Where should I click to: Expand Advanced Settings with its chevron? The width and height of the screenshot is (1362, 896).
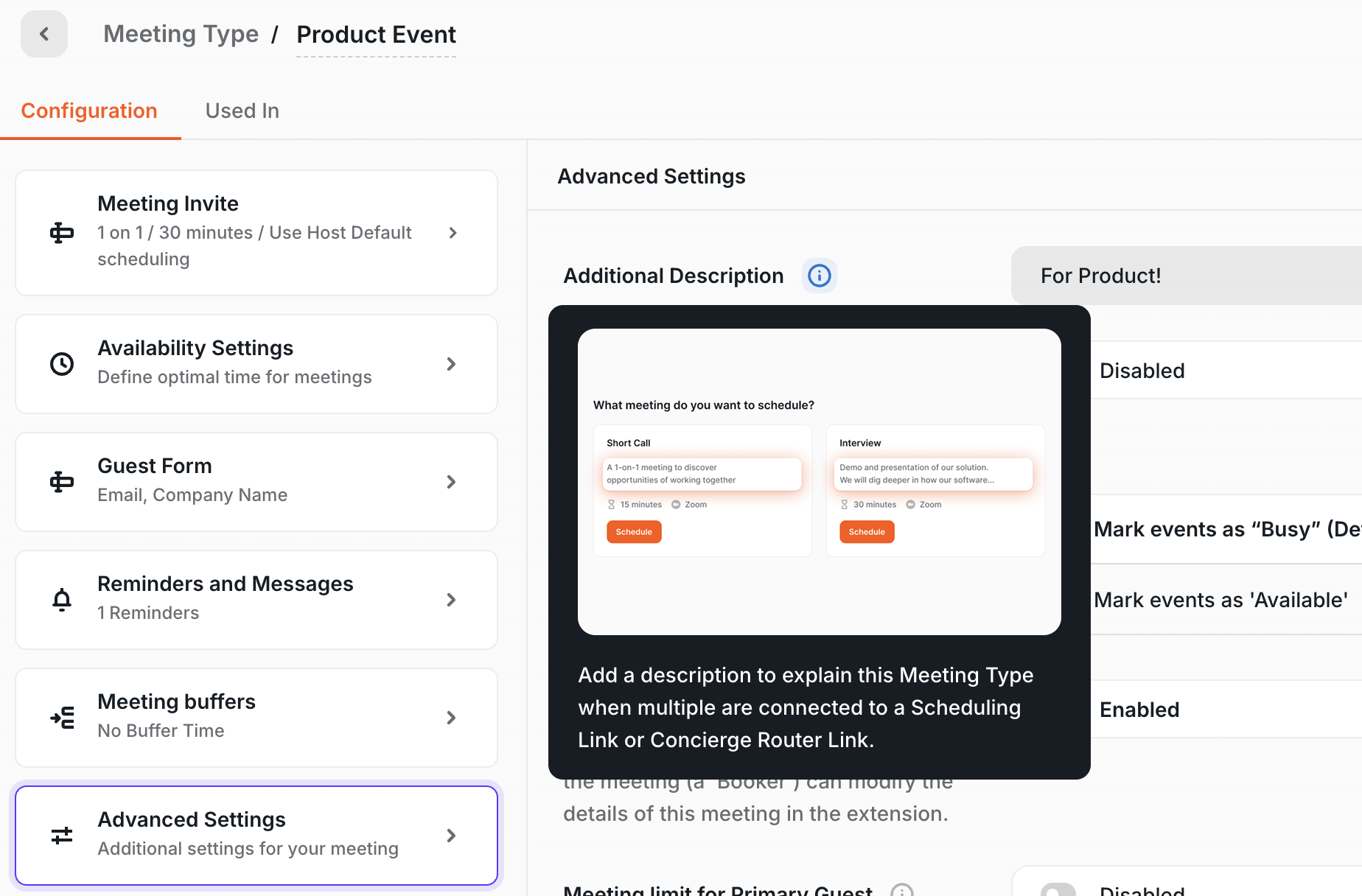(x=451, y=836)
